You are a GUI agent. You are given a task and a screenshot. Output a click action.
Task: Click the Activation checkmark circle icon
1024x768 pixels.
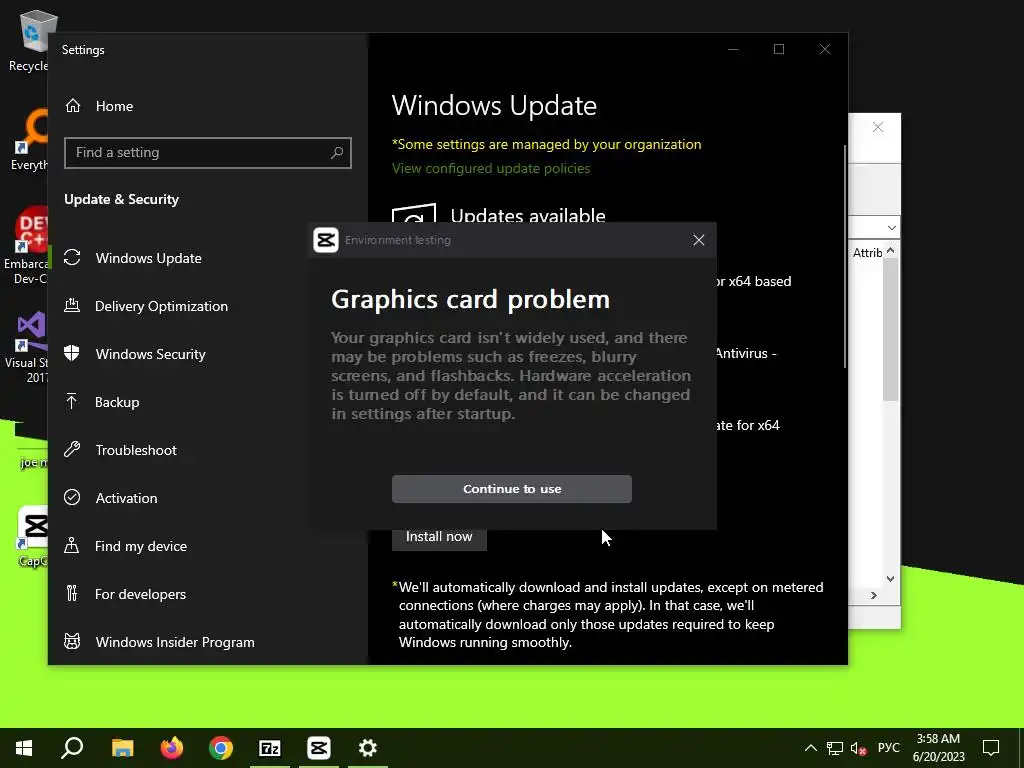72,497
